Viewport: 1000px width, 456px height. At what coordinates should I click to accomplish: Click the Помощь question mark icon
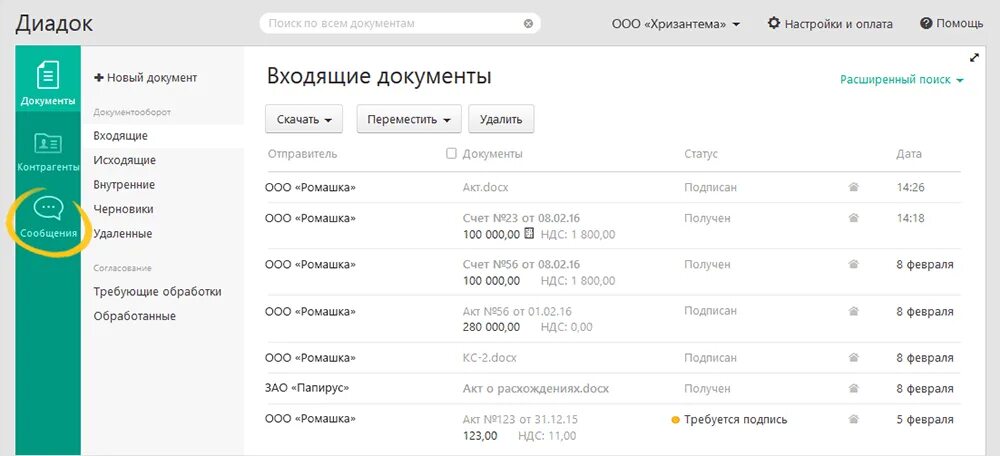point(926,24)
